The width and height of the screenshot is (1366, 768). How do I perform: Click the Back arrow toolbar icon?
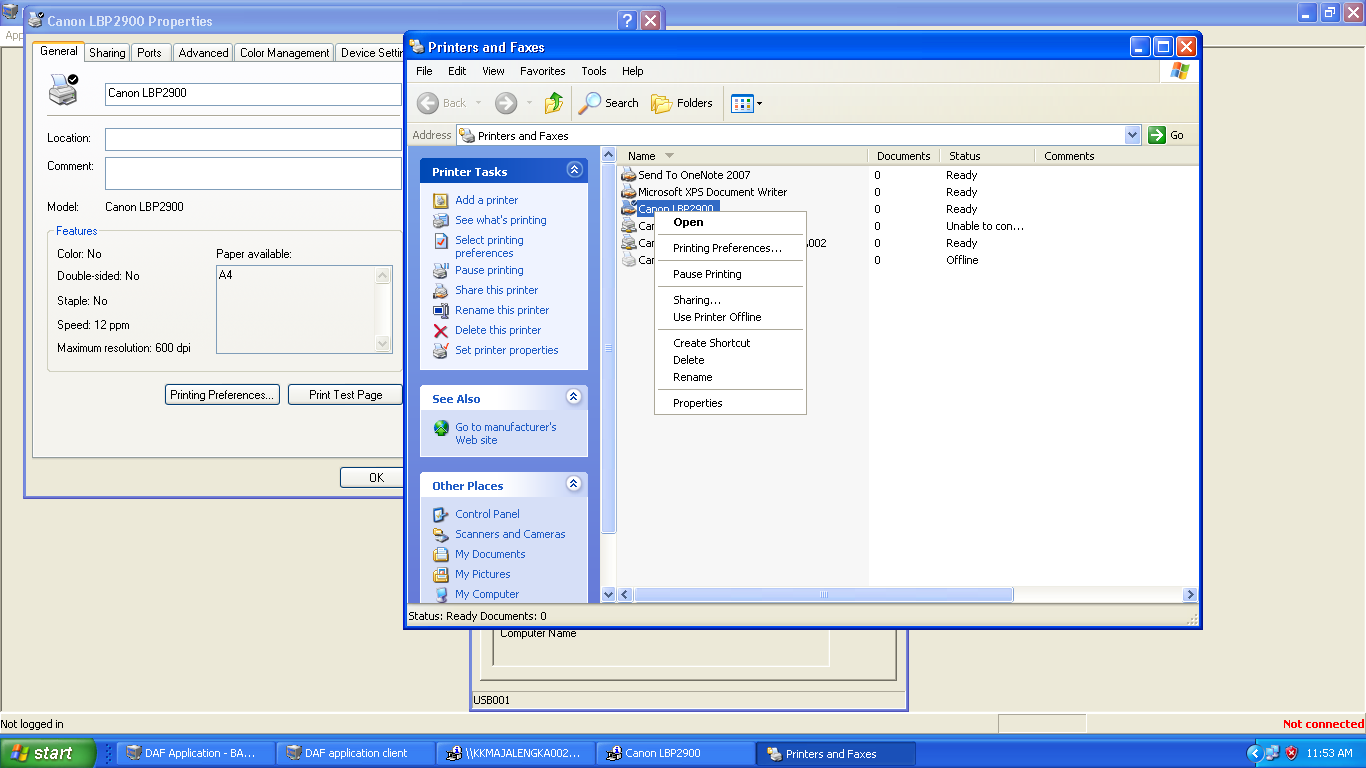[x=428, y=103]
